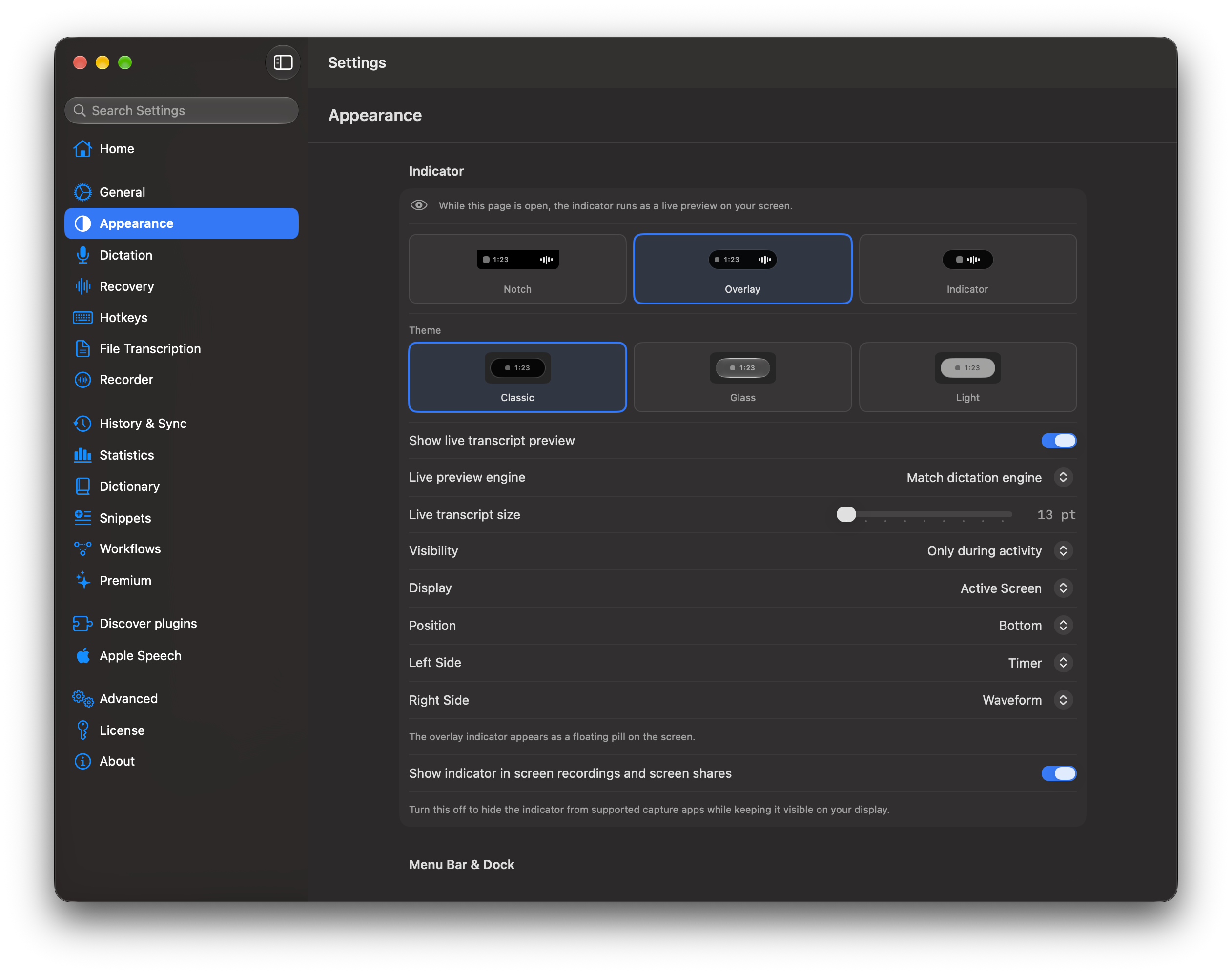Select the Notch indicator style
Screen dimensions: 1232x974
point(517,268)
